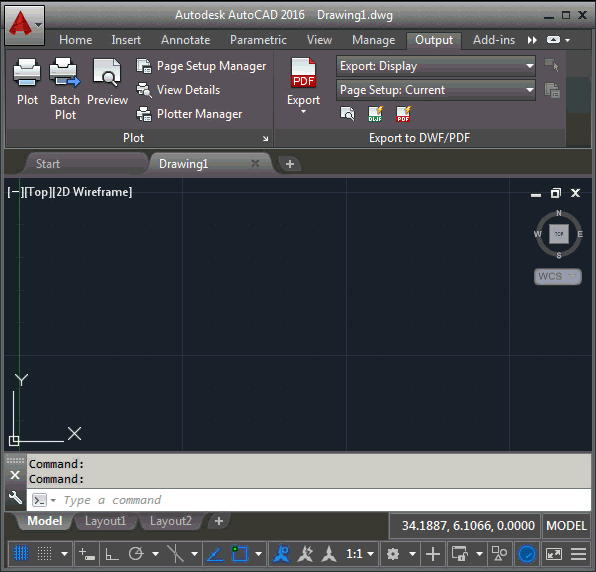Open the Layout1 tab
Image resolution: width=596 pixels, height=572 pixels.
click(x=105, y=521)
